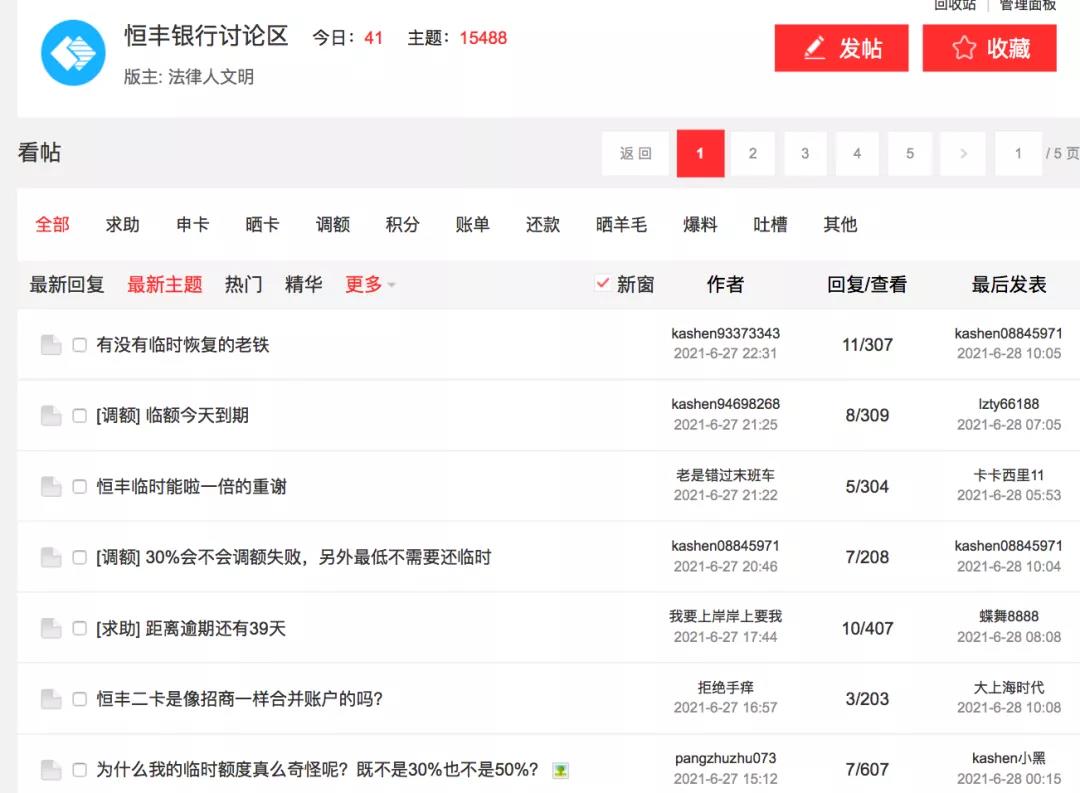Click the thread icon beside 恒丰临时能啦一倍的重谢
The image size is (1080, 793).
click(x=51, y=486)
